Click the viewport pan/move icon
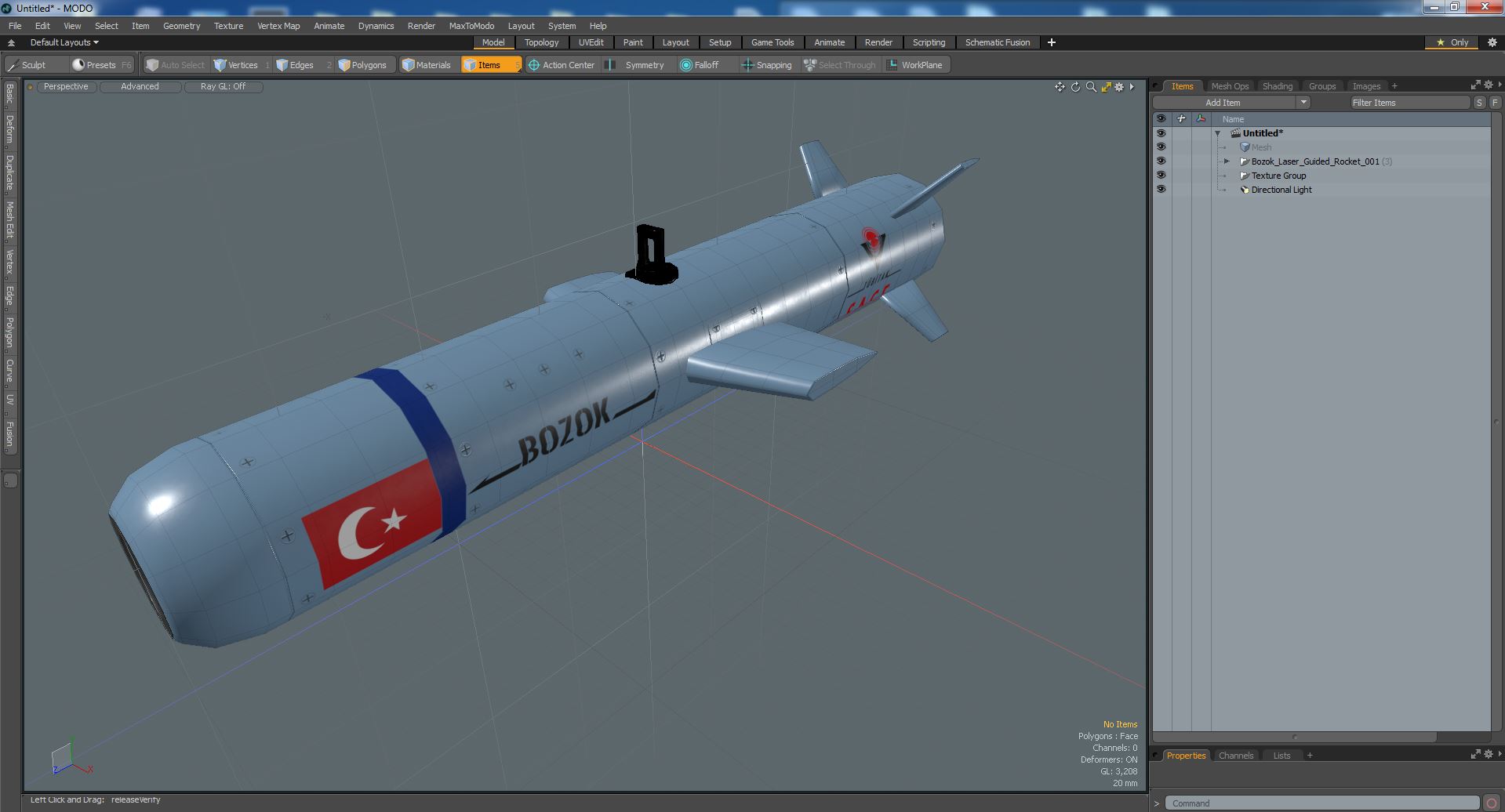Screen dimensions: 1505x812 (1060, 87)
